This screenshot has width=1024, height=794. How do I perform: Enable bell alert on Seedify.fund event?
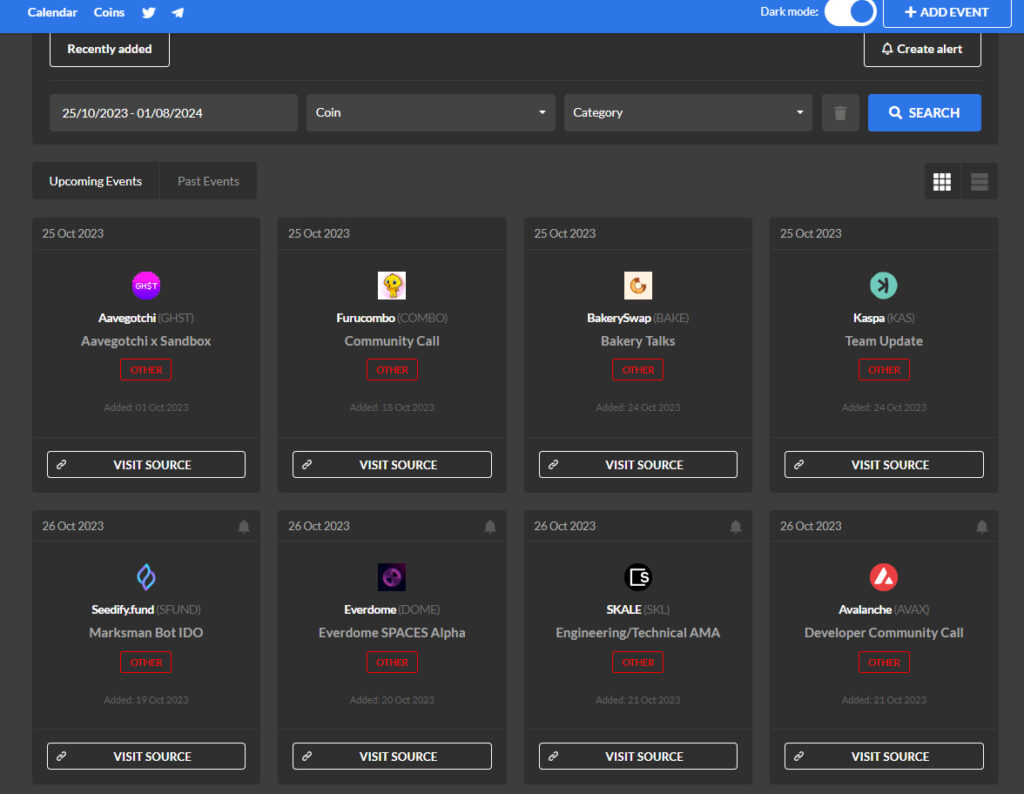(x=244, y=526)
